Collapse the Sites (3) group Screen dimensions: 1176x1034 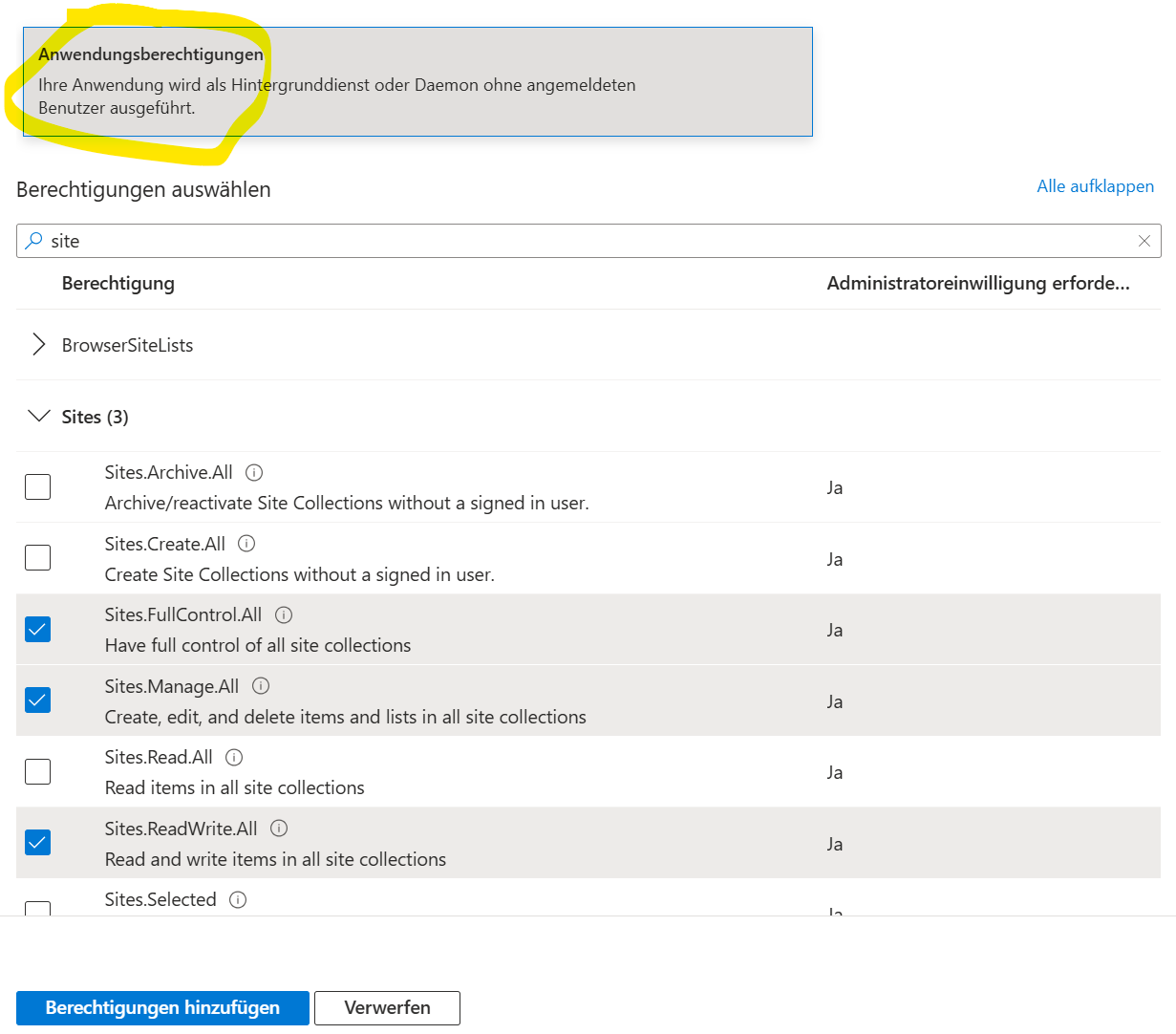click(x=38, y=417)
